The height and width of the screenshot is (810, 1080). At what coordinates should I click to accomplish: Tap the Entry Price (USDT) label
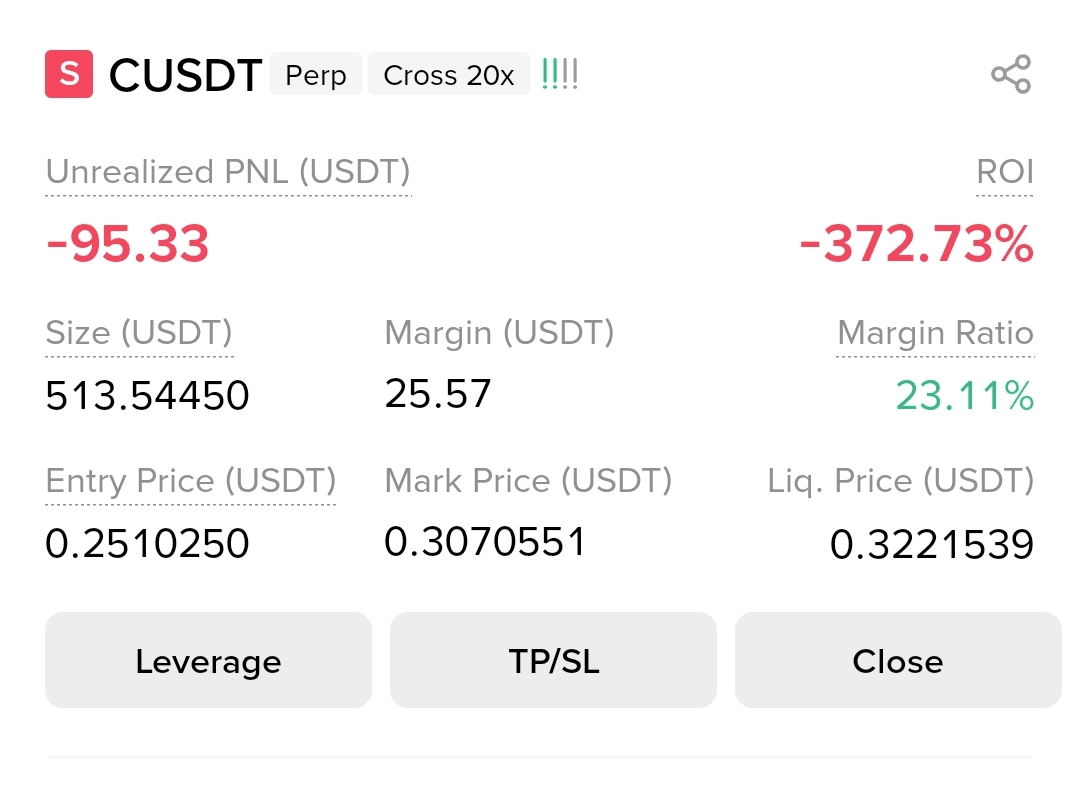coord(191,481)
